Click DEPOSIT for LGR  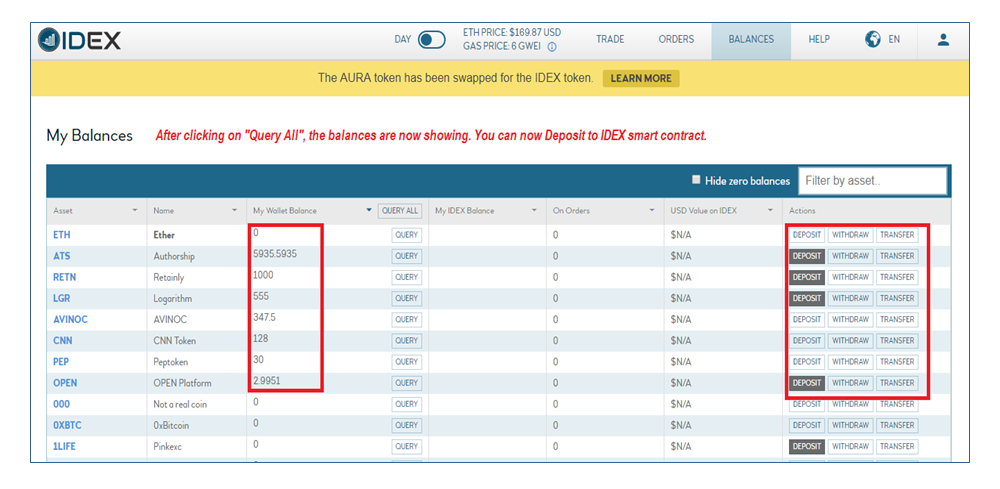[x=807, y=298]
